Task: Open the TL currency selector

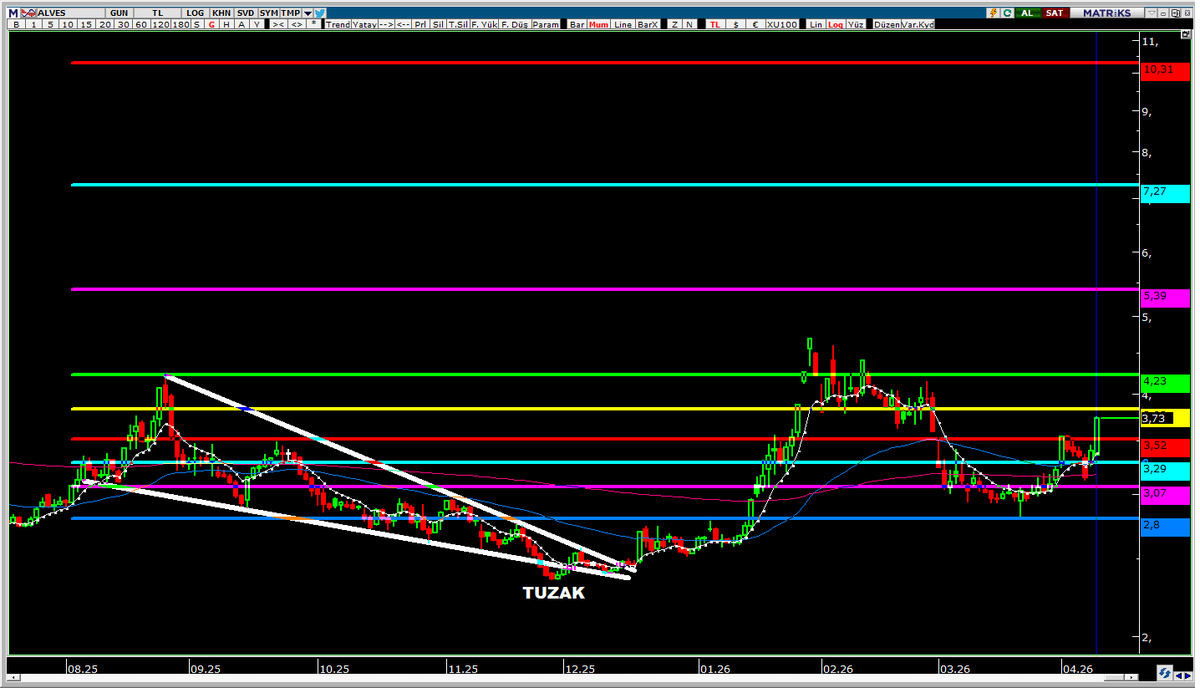Action: pyautogui.click(x=157, y=13)
